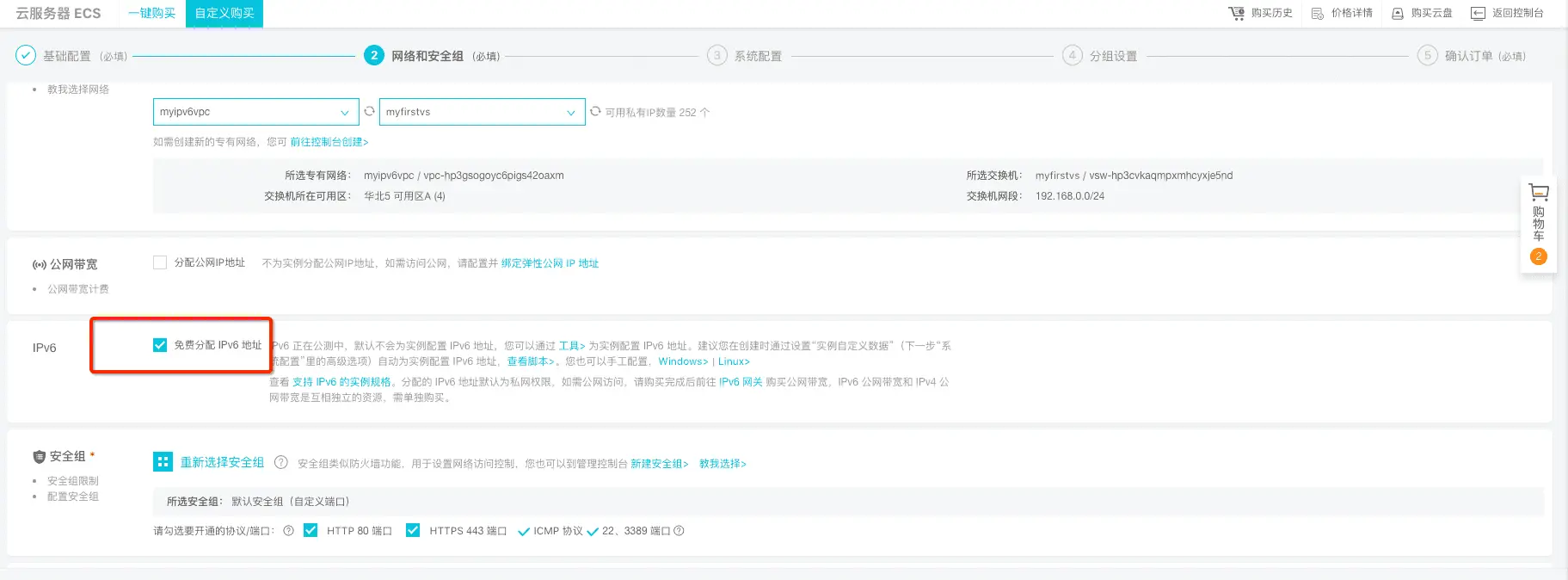Click 公网带宽计费 help item
Image resolution: width=1568 pixels, height=580 pixels.
coord(78,289)
